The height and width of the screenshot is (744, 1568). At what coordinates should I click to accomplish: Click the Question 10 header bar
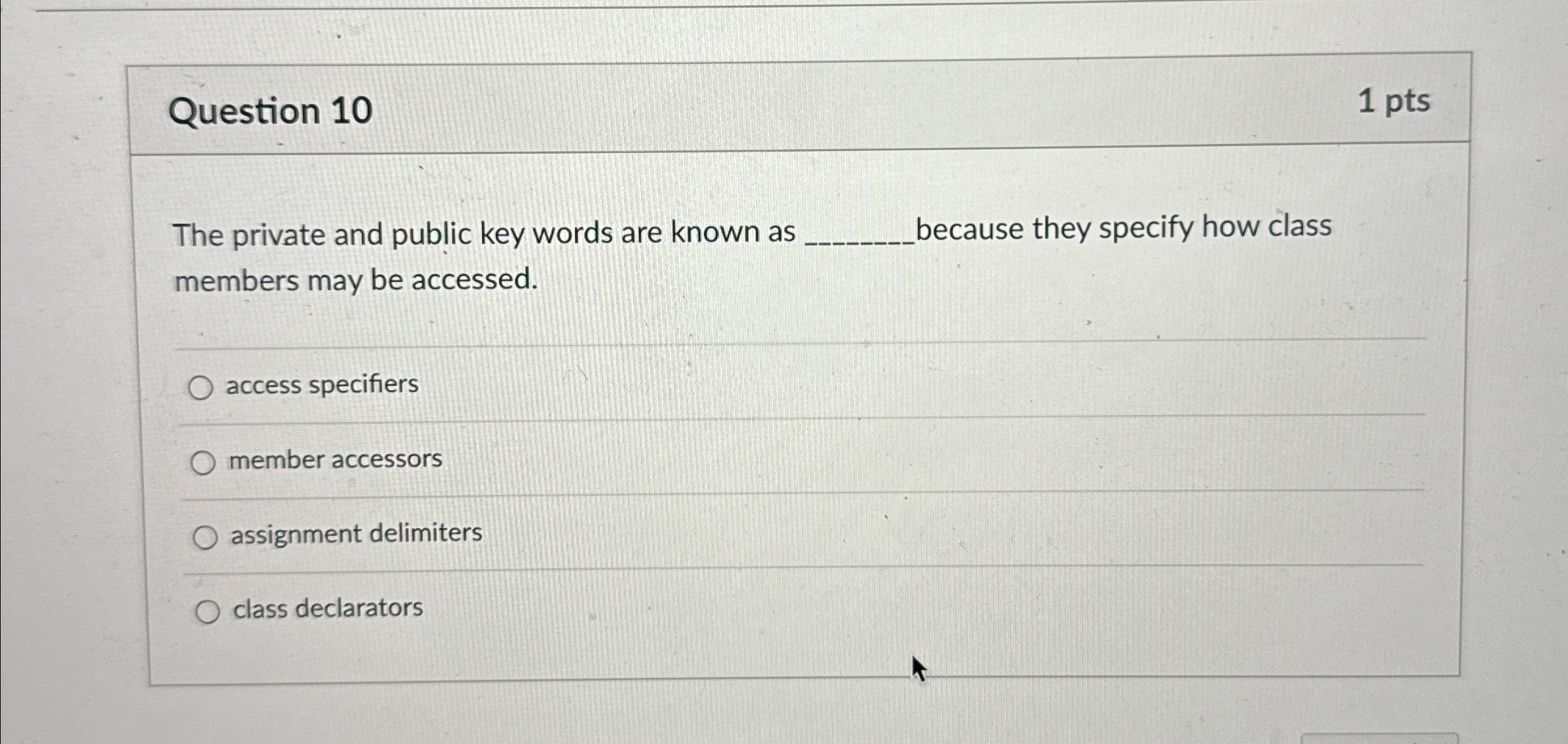point(785,108)
